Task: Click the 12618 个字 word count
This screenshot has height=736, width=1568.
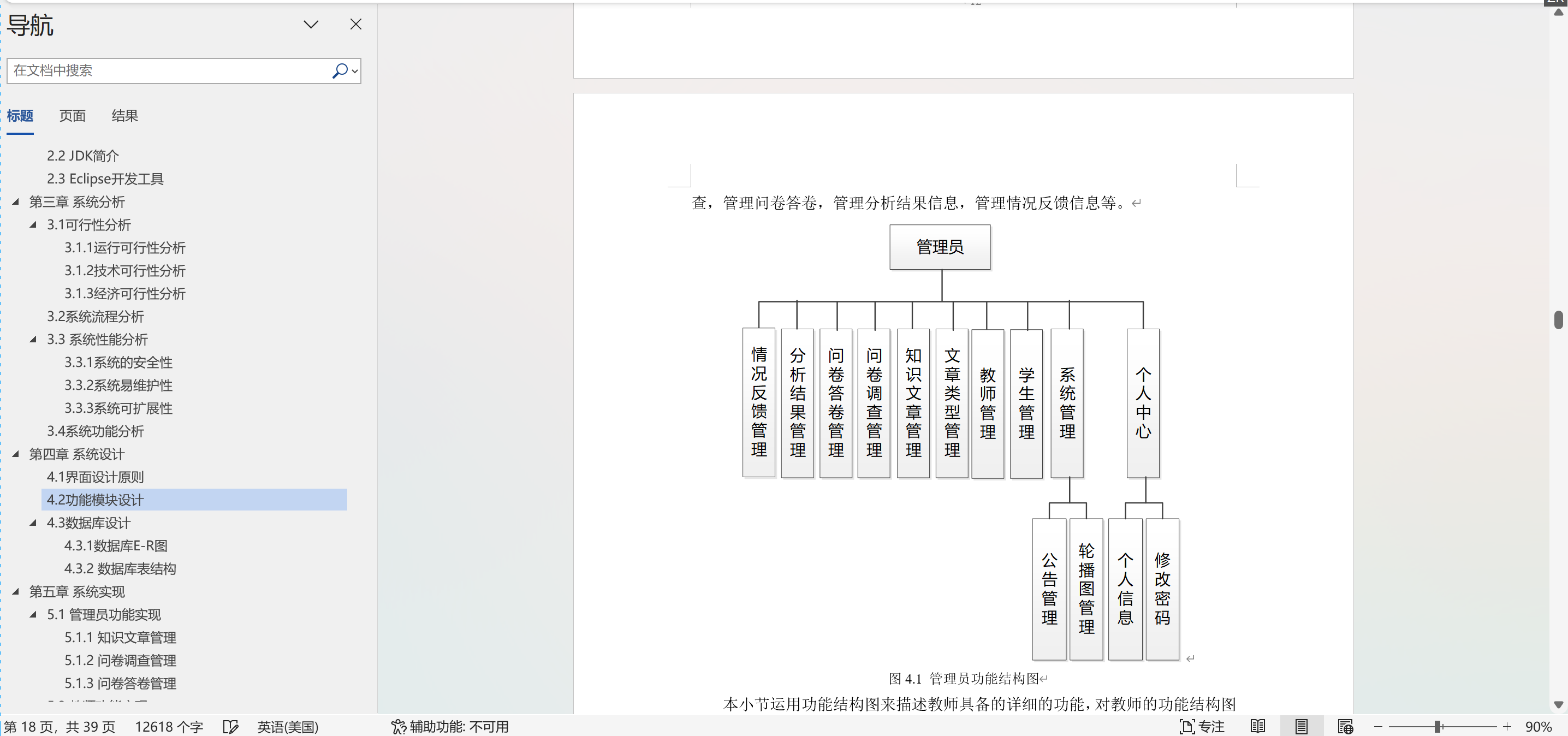Action: 169,727
